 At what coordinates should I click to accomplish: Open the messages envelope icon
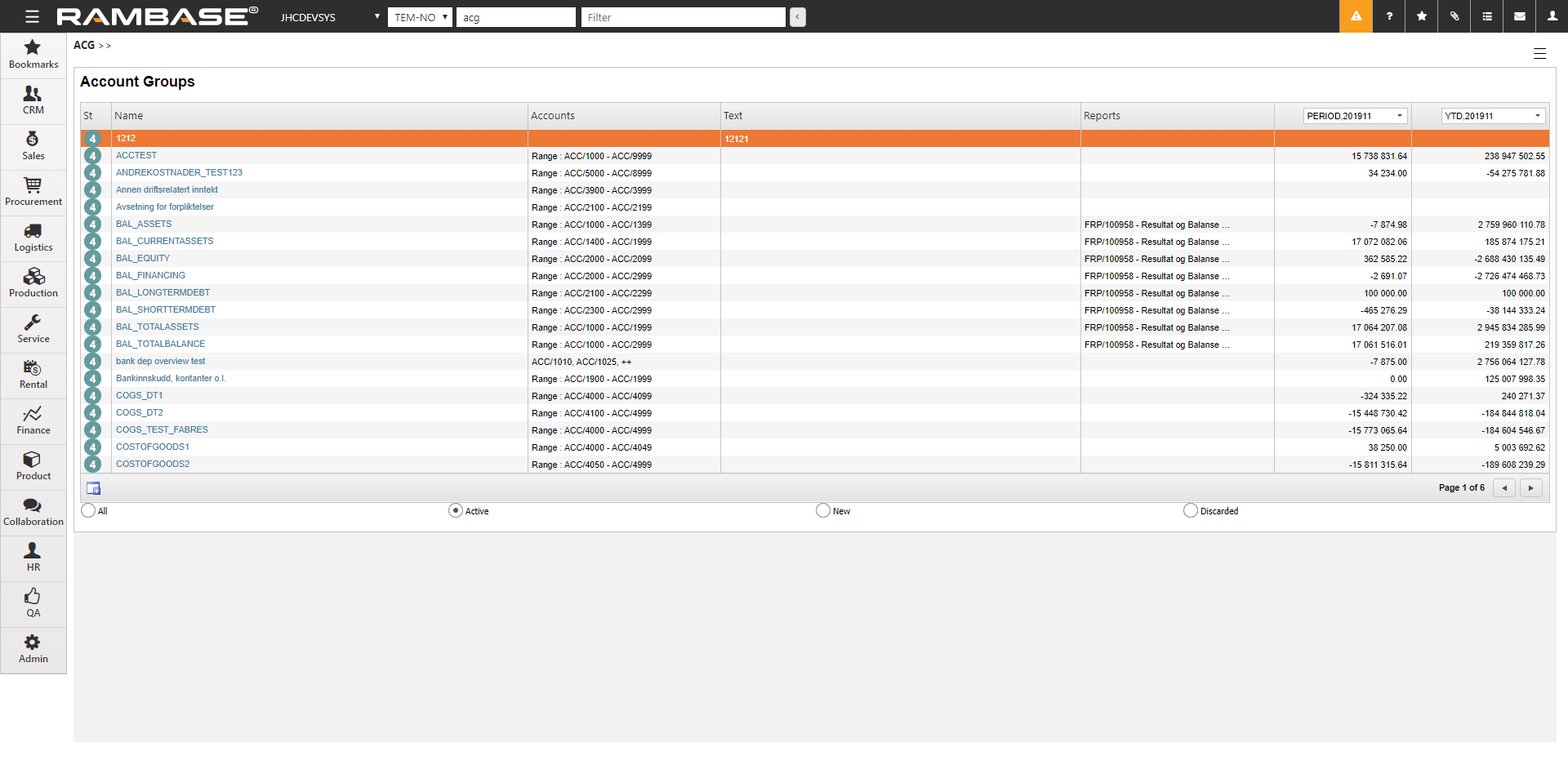(x=1520, y=16)
